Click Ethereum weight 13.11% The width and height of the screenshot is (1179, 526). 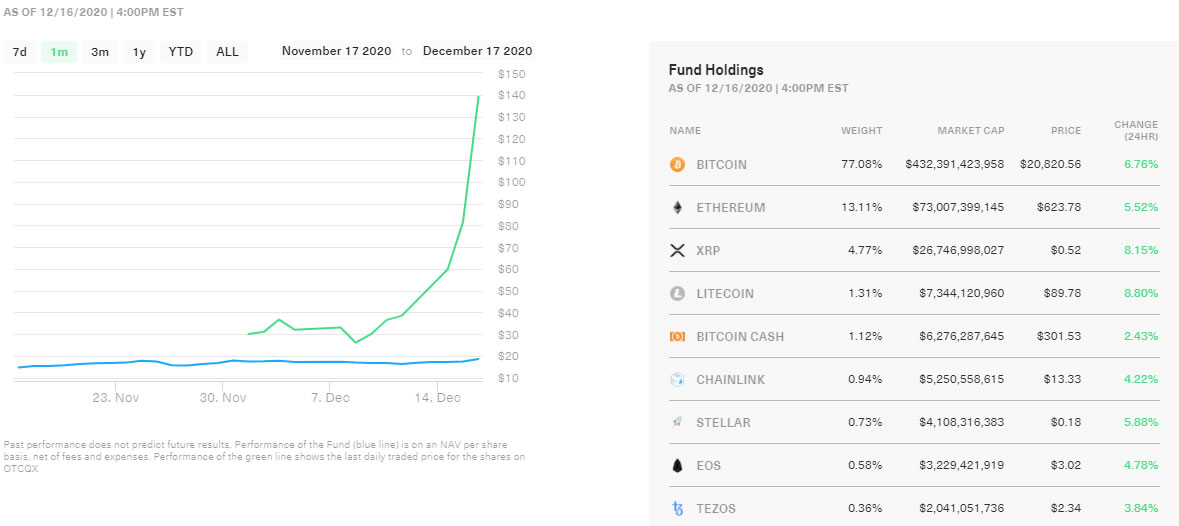click(x=863, y=207)
